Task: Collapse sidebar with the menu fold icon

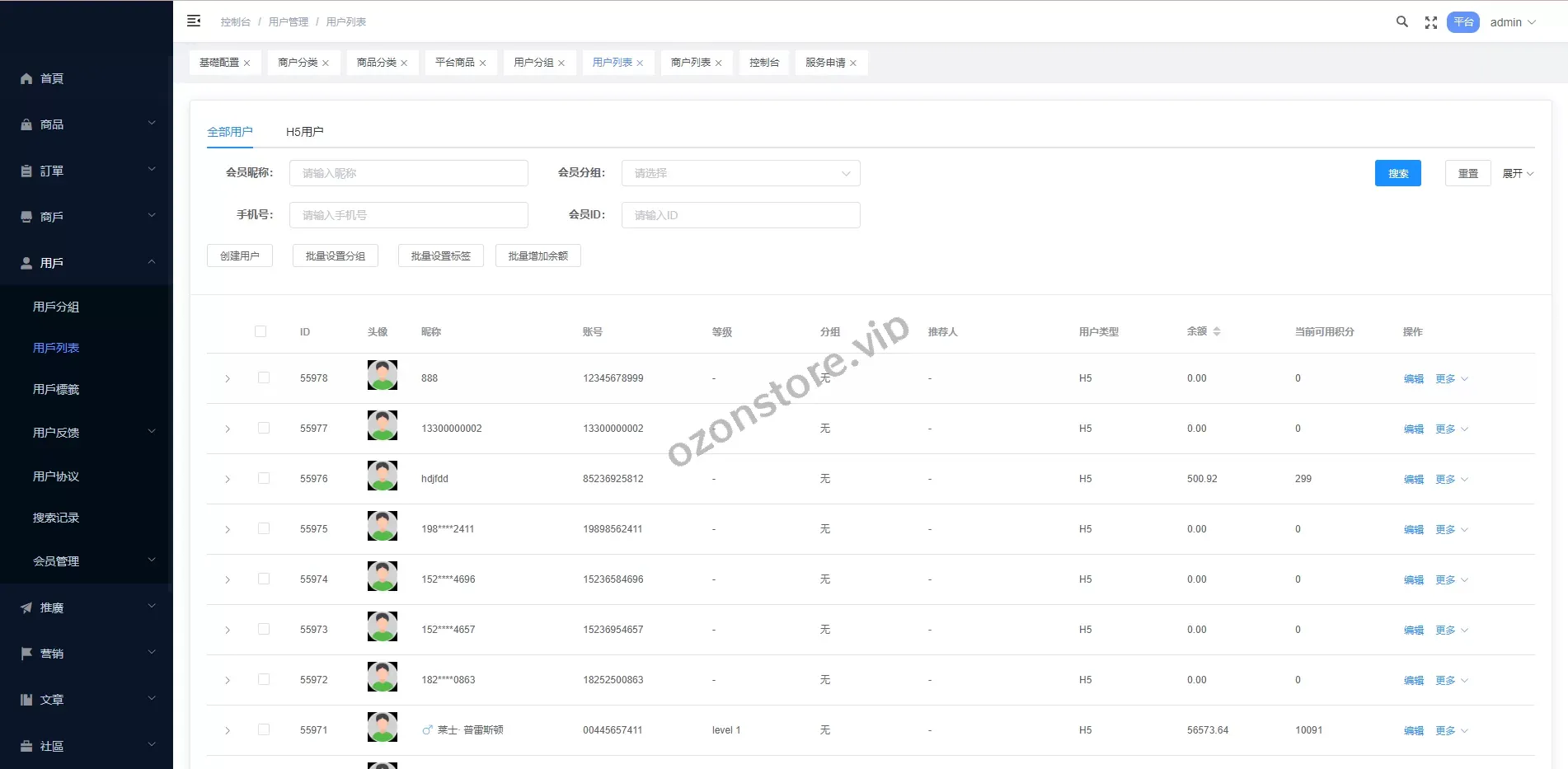Action: (x=194, y=21)
